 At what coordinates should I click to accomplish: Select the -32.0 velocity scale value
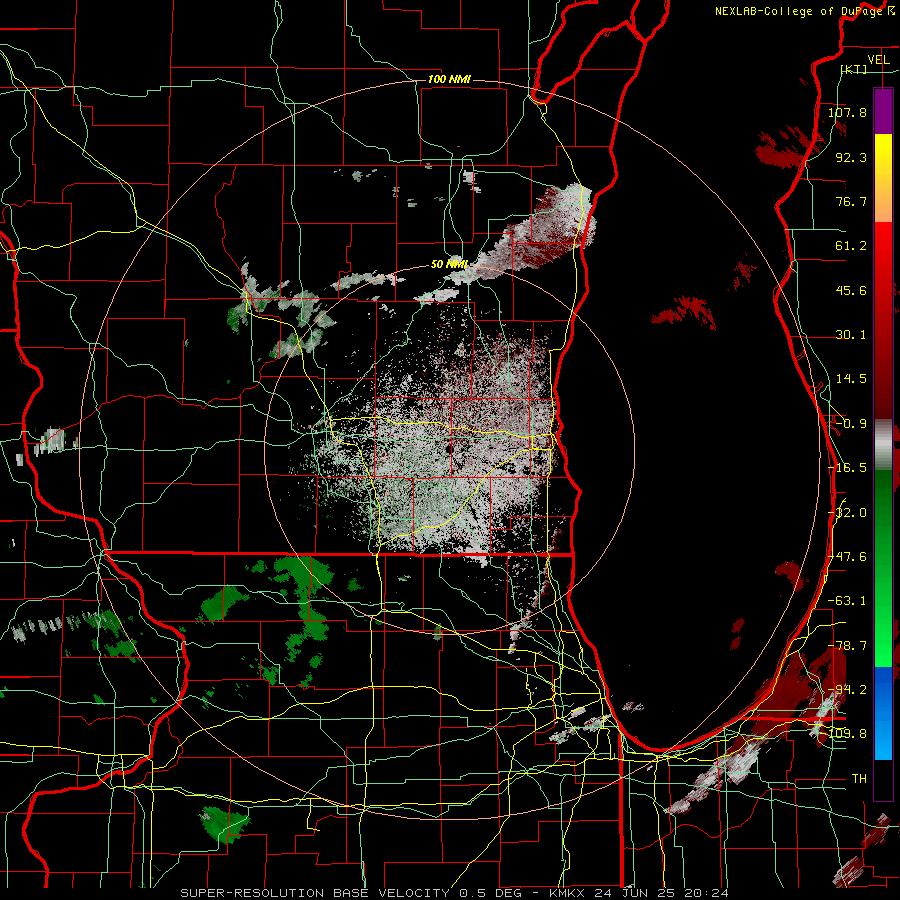point(847,513)
